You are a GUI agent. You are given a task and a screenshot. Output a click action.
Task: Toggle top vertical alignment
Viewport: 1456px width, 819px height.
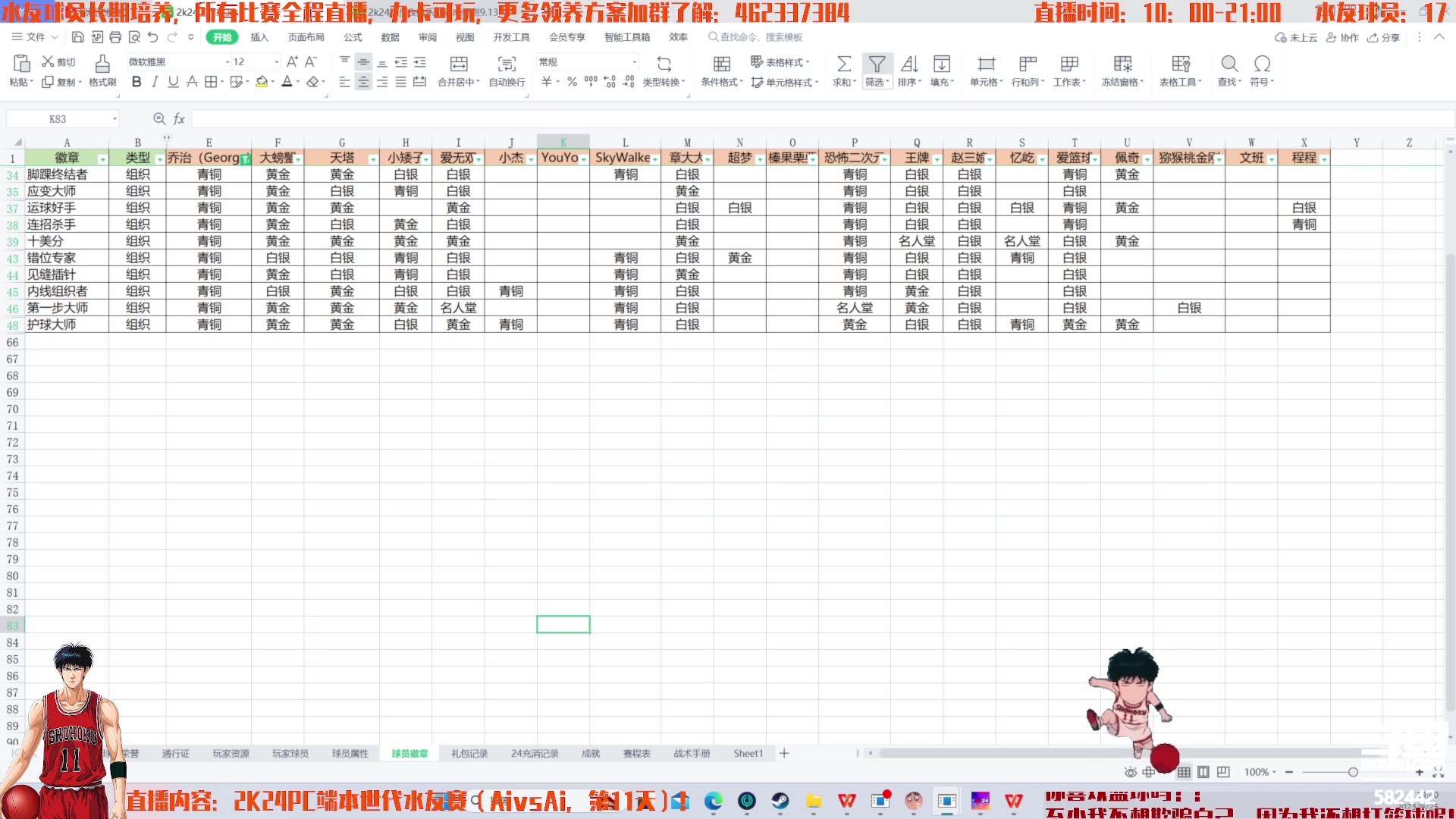344,62
